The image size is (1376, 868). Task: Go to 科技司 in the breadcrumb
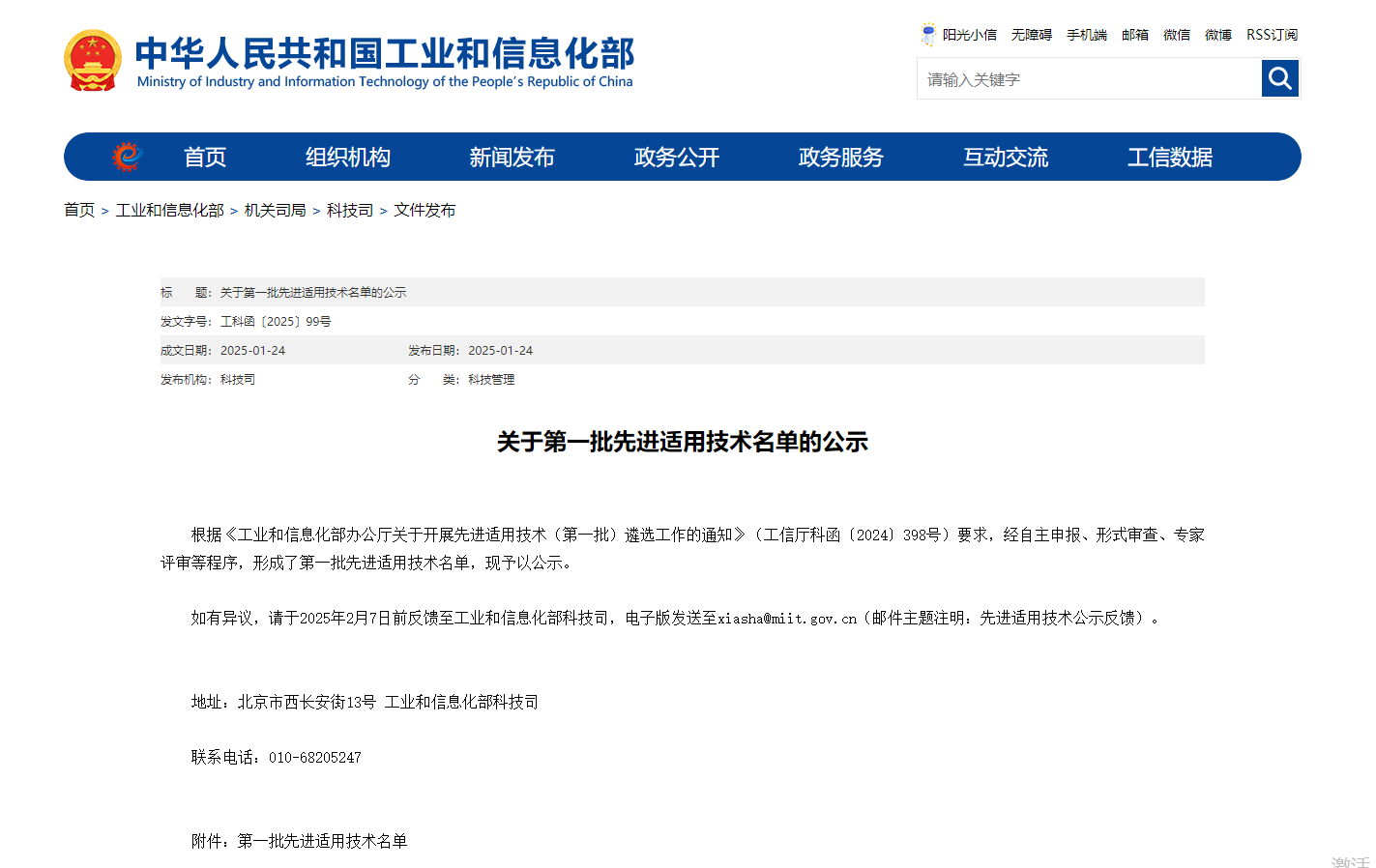(349, 211)
